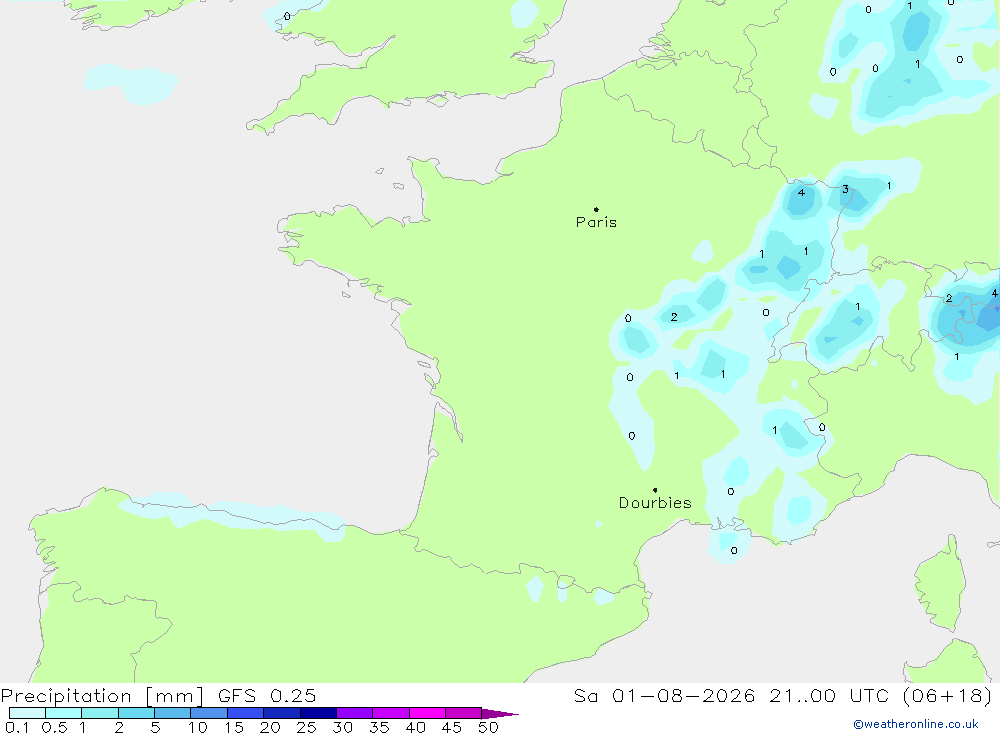Open the weatheronline.co.uk copyright link
1000x733 pixels.
pyautogui.click(x=916, y=724)
